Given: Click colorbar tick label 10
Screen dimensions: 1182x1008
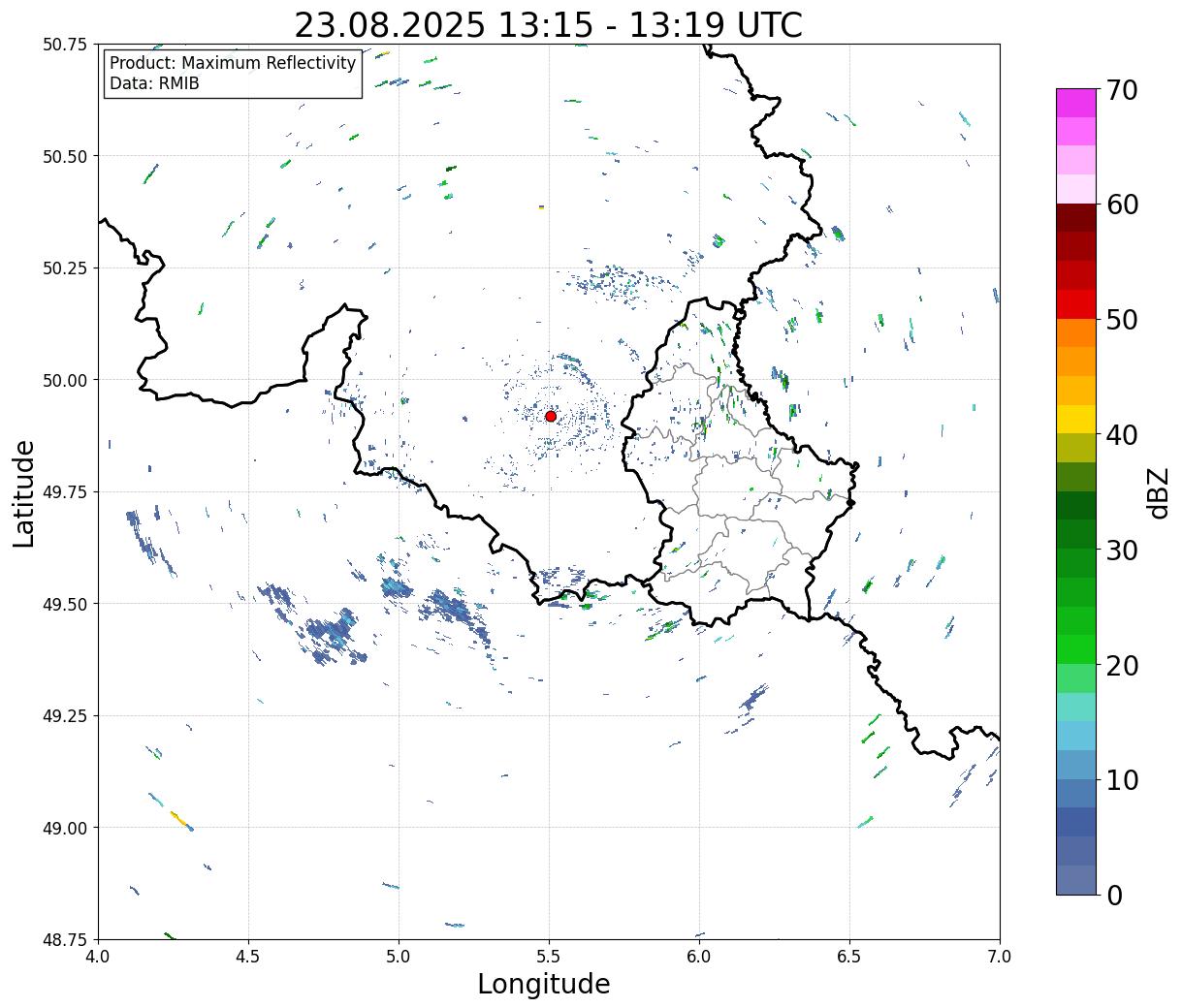Looking at the screenshot, I should [1122, 780].
